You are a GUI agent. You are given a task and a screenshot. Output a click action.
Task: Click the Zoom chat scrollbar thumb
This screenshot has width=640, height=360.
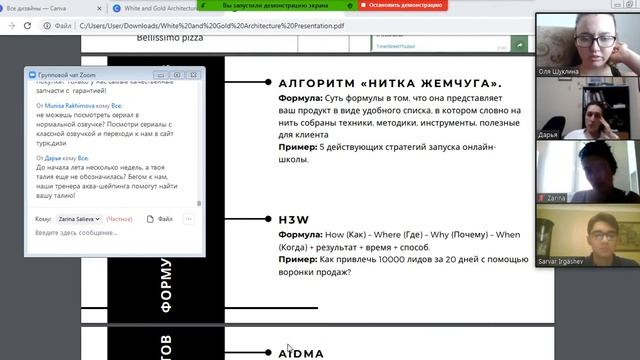199,203
